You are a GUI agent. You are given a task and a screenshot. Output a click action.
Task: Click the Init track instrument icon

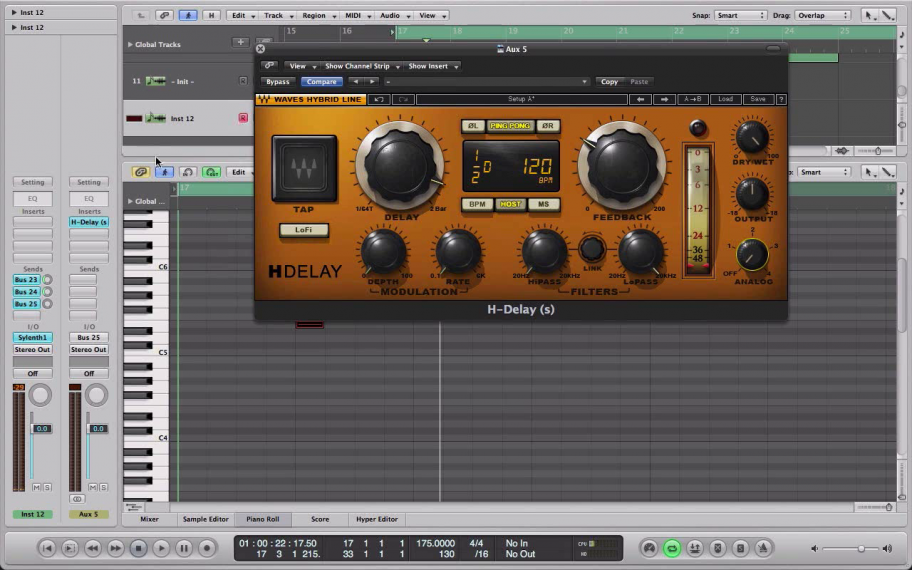coord(155,81)
